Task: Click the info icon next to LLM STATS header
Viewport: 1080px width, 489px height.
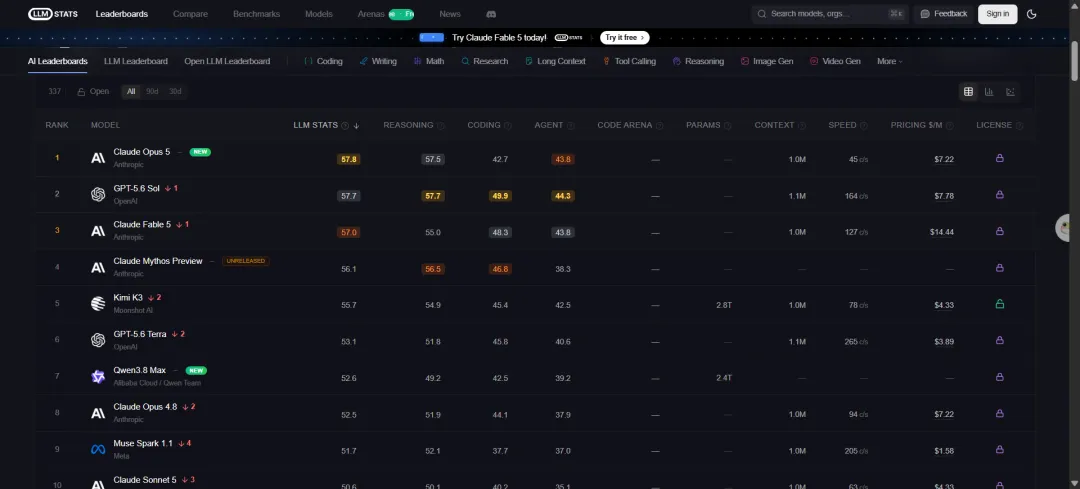Action: point(345,125)
